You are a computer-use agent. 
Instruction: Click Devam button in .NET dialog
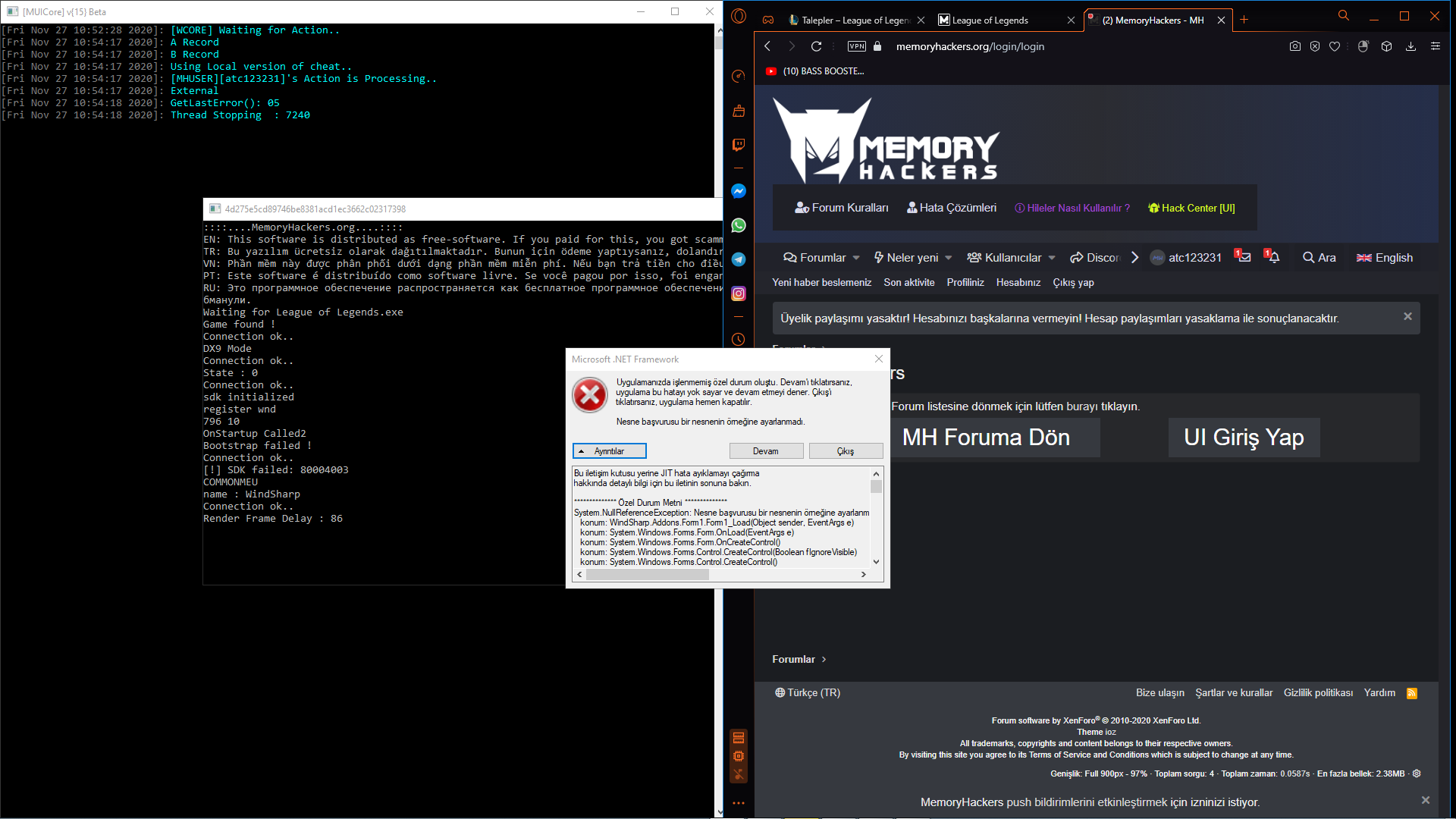click(766, 451)
